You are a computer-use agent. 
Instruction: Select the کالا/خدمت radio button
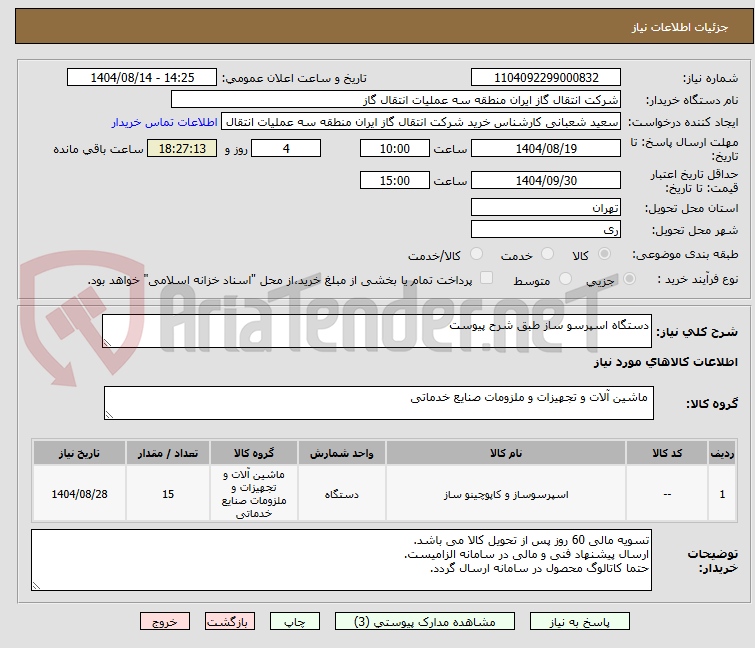click(x=476, y=254)
